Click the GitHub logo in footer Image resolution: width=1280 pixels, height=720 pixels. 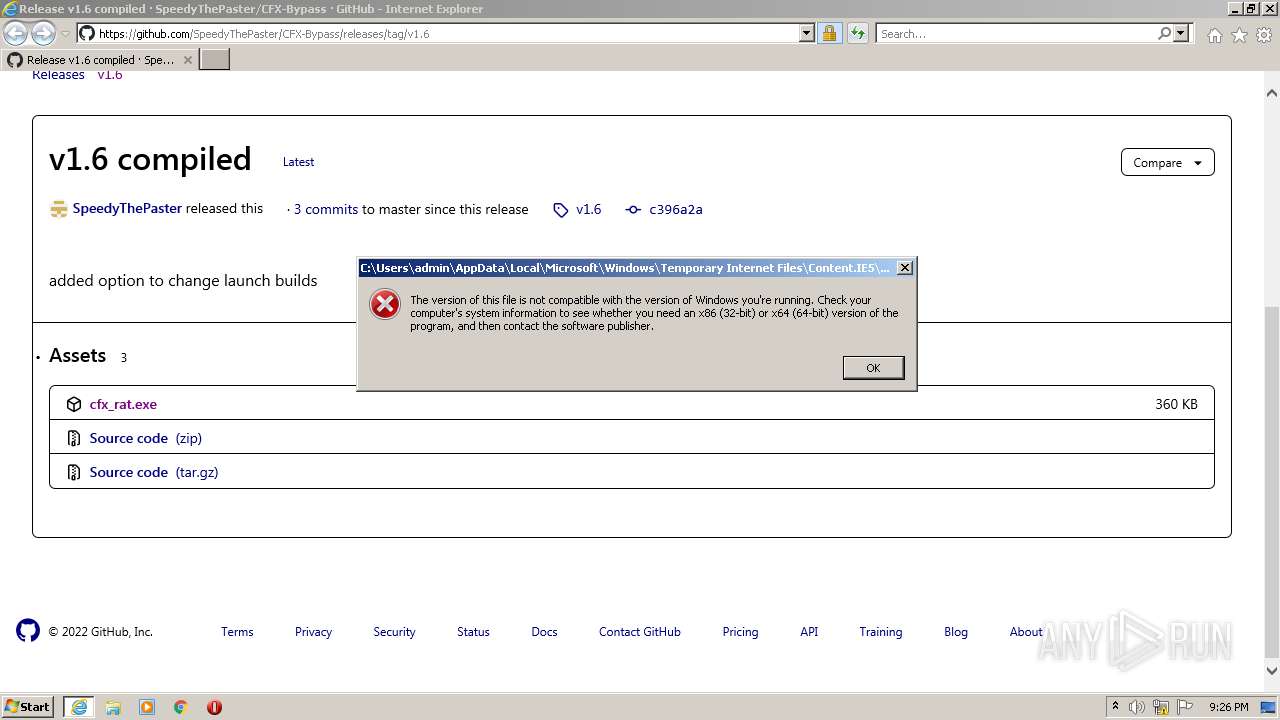click(x=28, y=630)
